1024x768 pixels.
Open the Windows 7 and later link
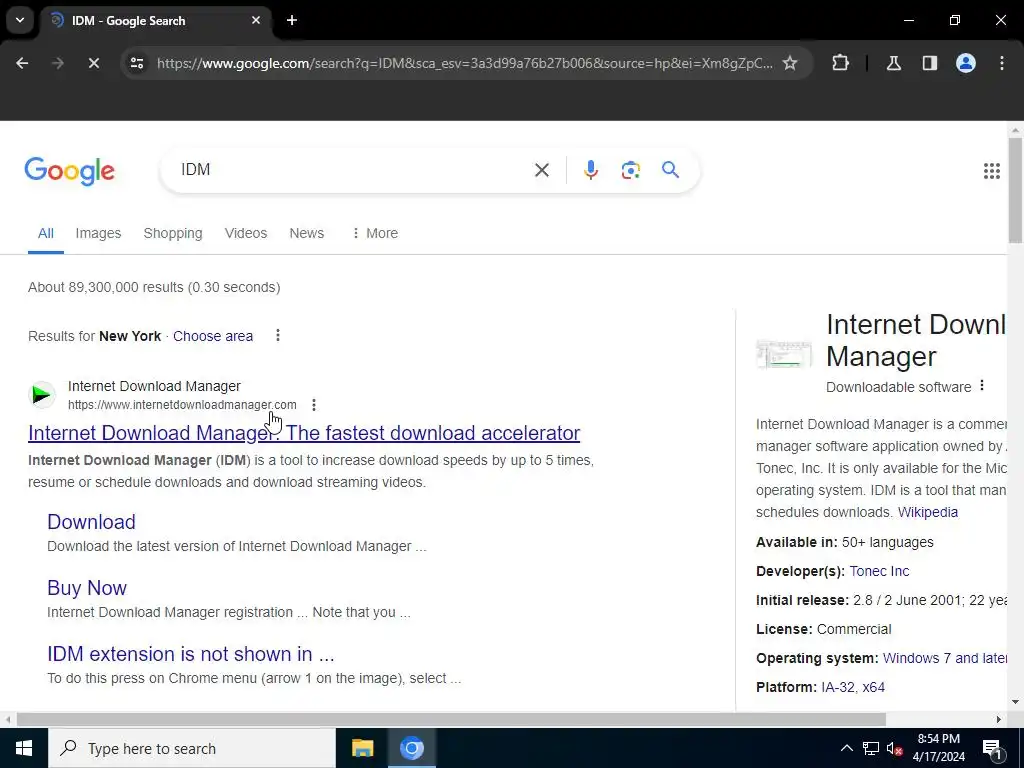click(944, 658)
